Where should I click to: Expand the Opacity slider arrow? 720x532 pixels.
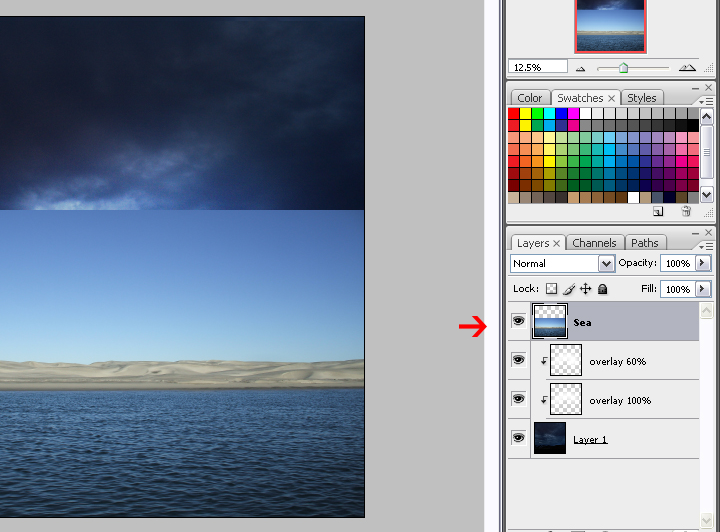[702, 263]
